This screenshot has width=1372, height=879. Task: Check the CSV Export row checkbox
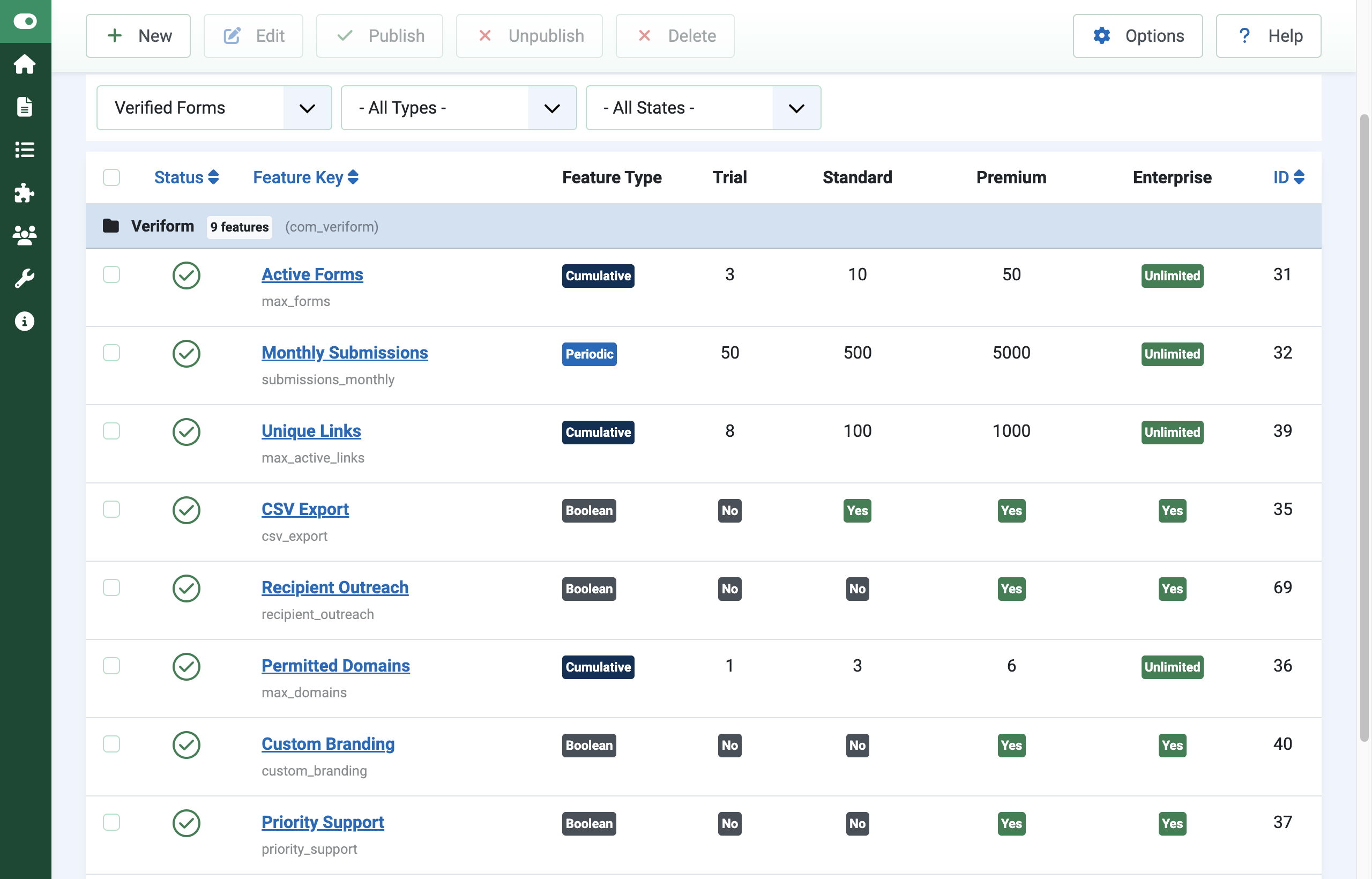coord(111,510)
